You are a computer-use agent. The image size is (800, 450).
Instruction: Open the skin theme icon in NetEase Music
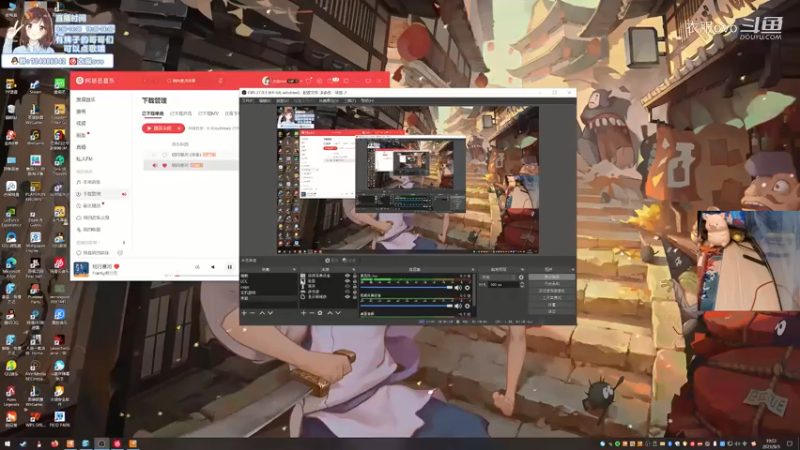click(x=309, y=81)
